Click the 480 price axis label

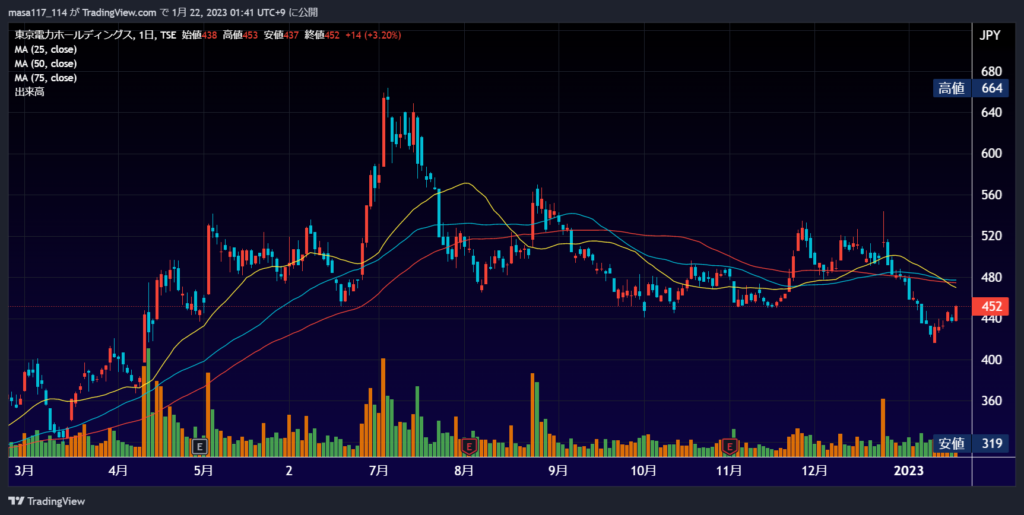pyautogui.click(x=991, y=277)
